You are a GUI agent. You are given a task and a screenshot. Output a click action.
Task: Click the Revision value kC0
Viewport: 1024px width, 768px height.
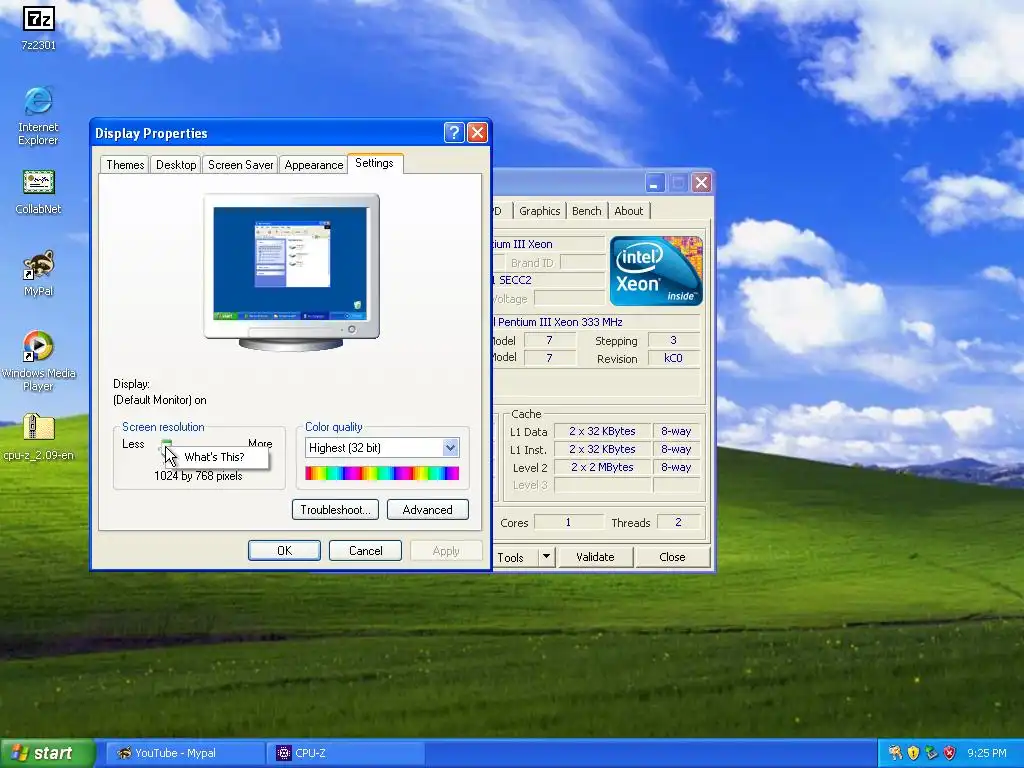tap(673, 358)
